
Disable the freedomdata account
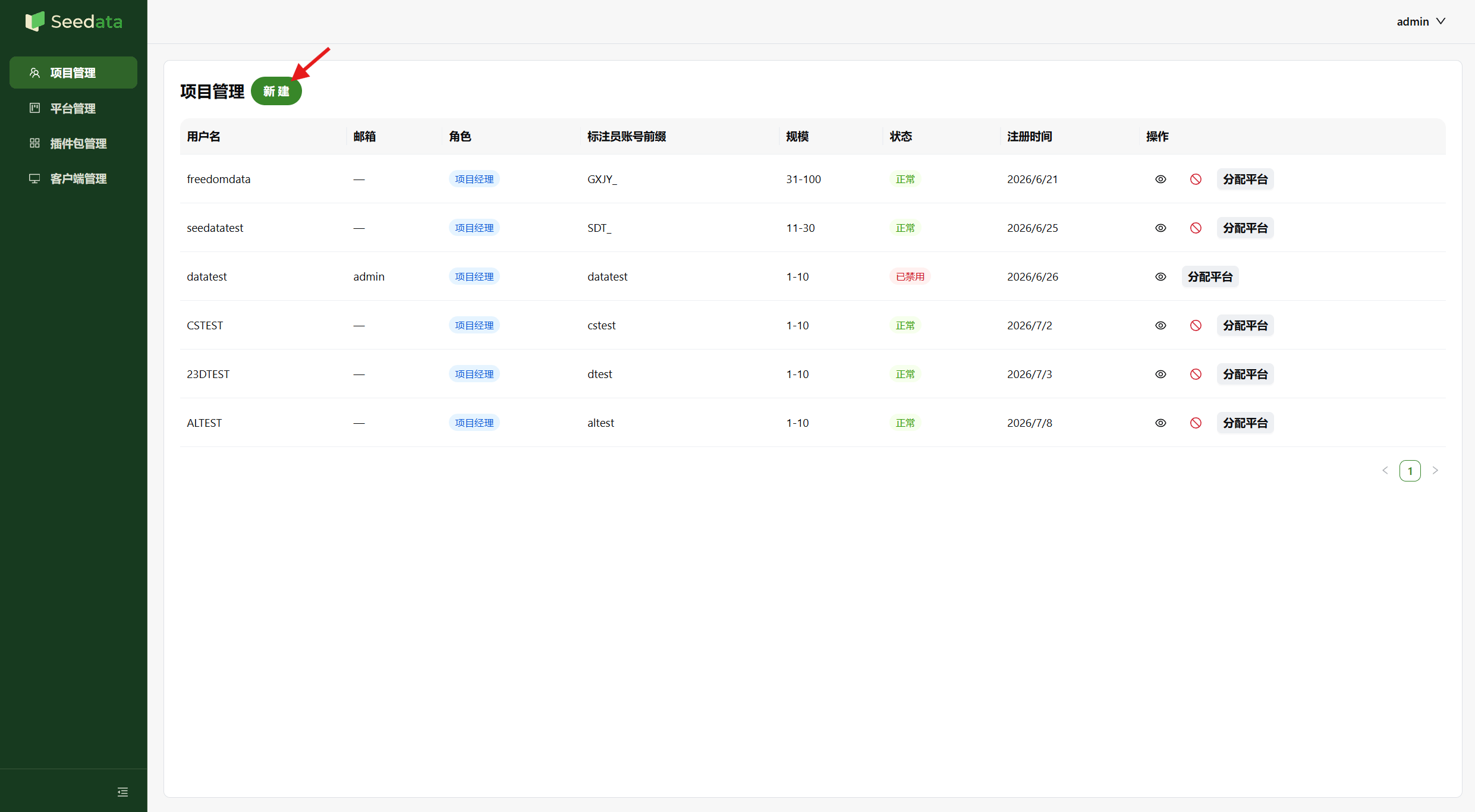click(1196, 179)
